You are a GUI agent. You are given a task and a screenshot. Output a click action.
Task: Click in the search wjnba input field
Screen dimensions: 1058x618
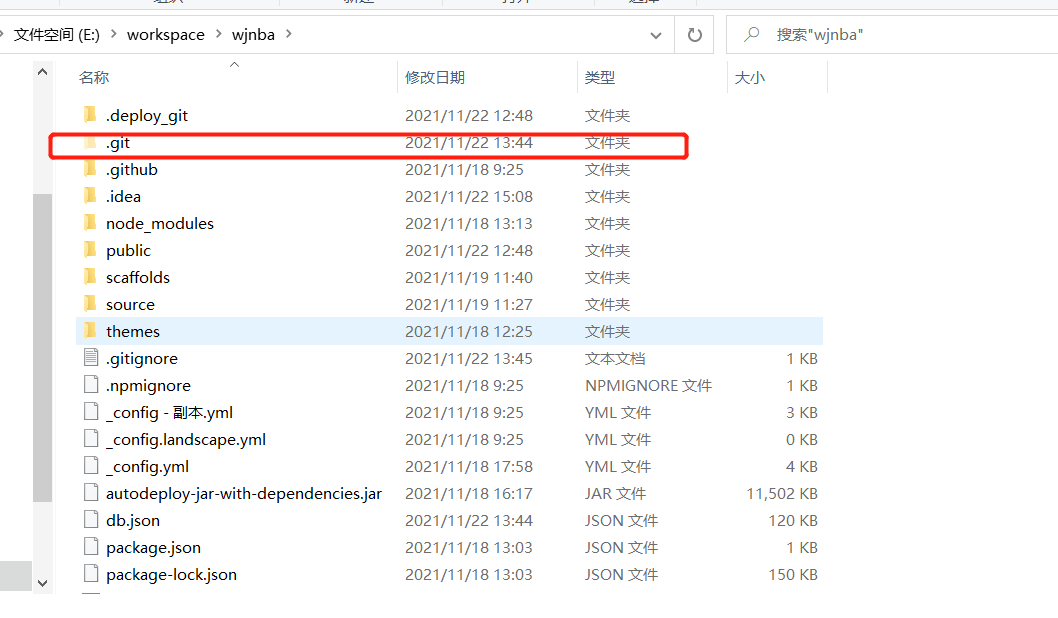click(x=900, y=35)
